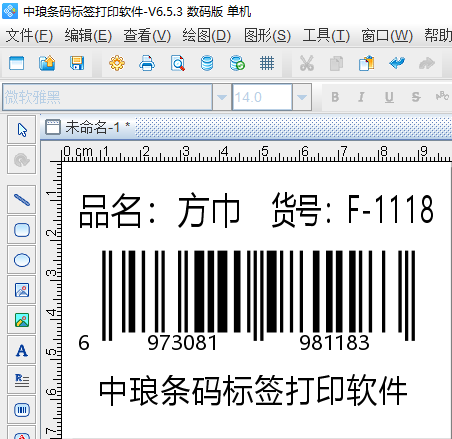Click the 微软雅黑 font name field
452x439 pixels.
tap(107, 97)
